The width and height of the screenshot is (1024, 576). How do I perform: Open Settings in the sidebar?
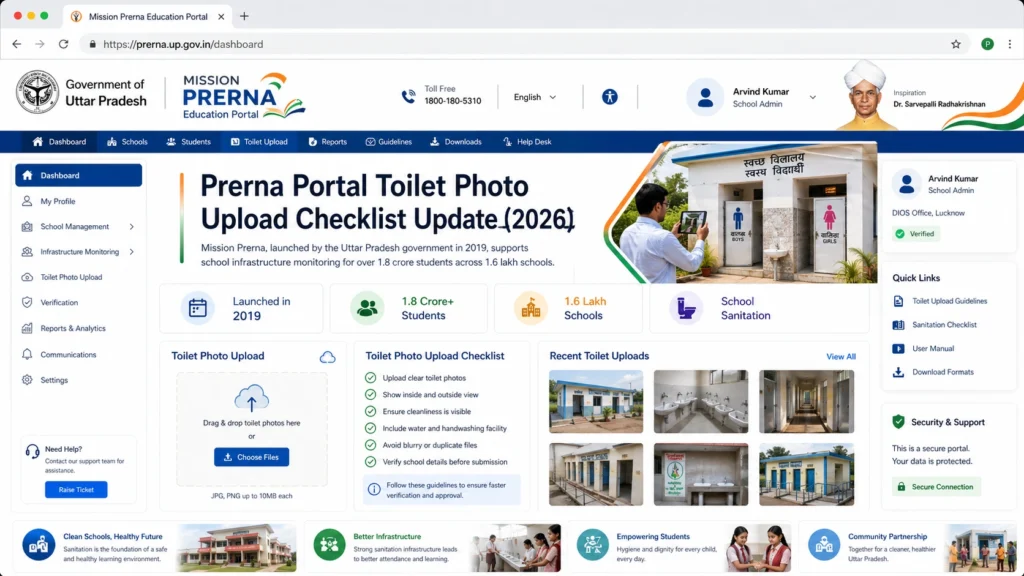pyautogui.click(x=78, y=380)
